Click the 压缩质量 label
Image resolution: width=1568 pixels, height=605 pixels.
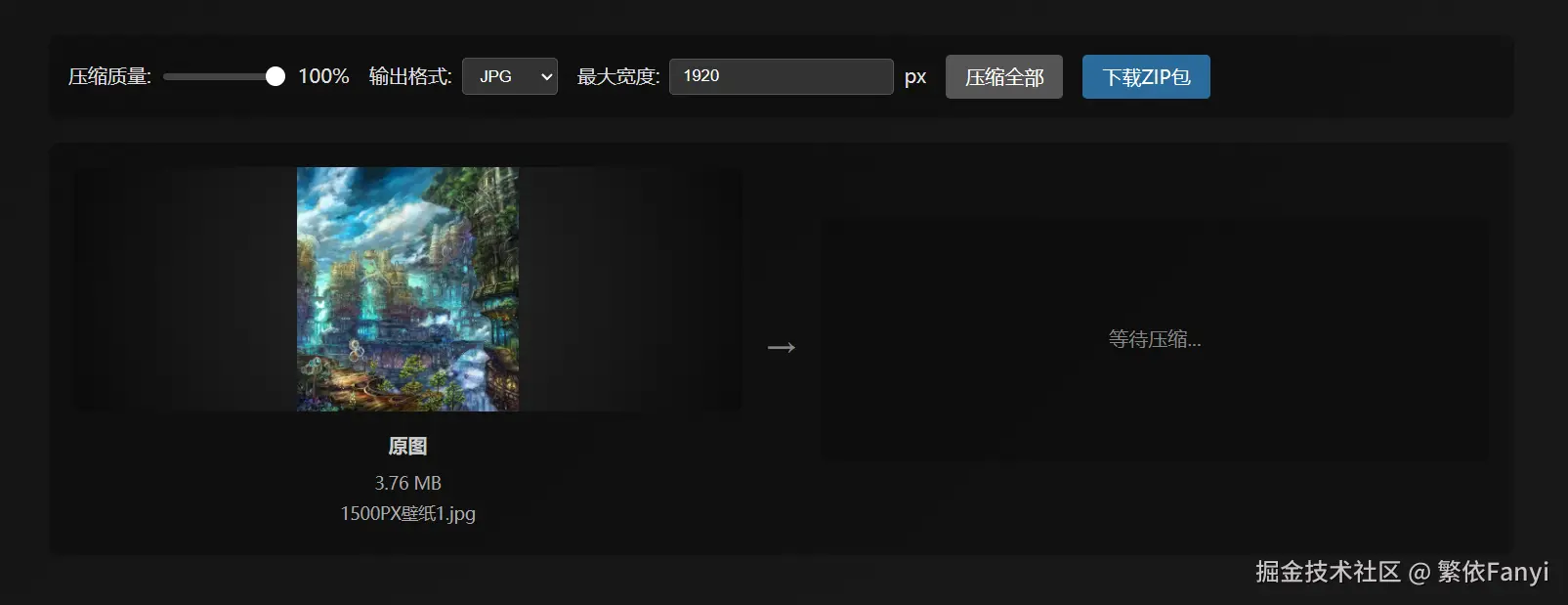point(109,76)
